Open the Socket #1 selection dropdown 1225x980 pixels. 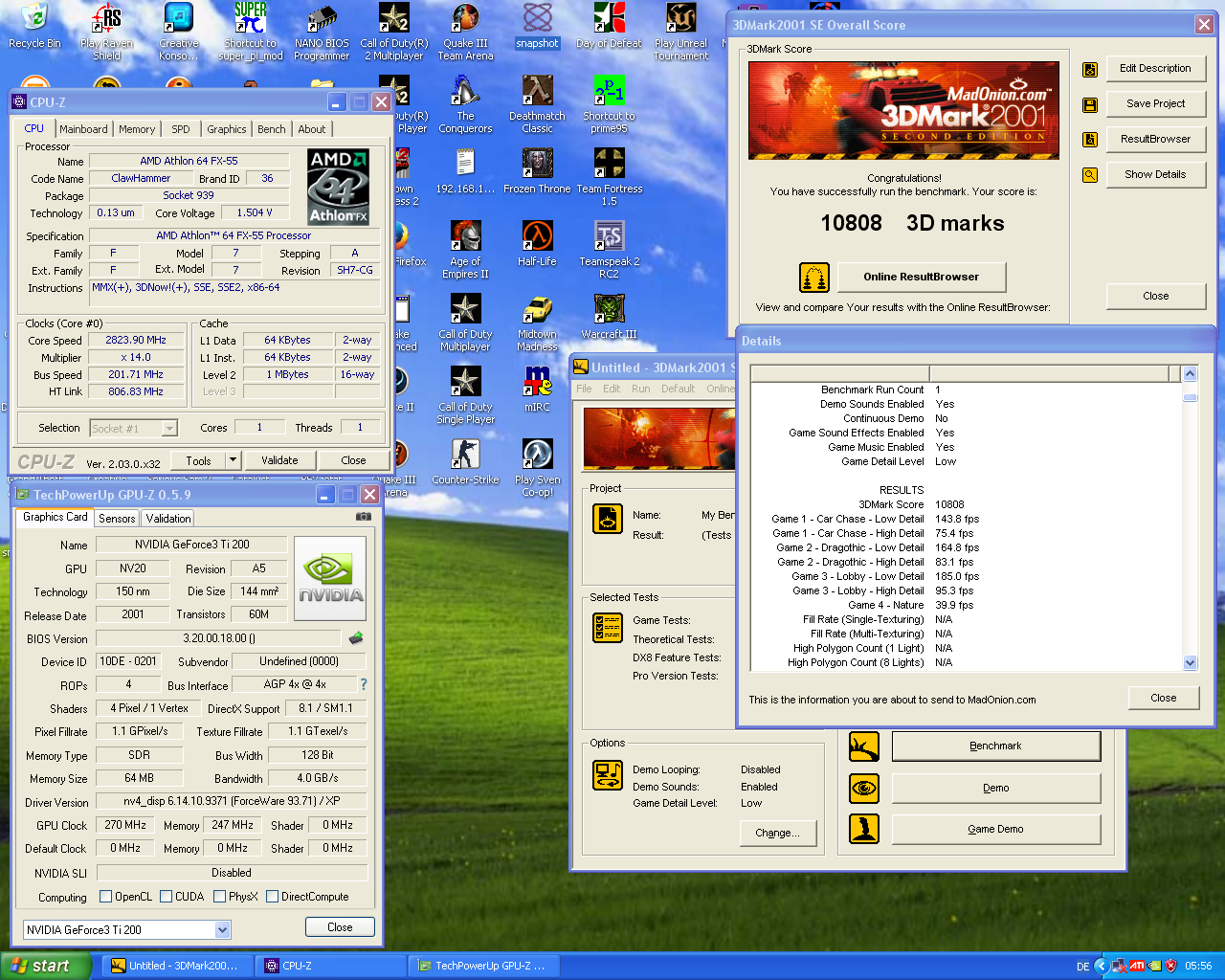170,428
